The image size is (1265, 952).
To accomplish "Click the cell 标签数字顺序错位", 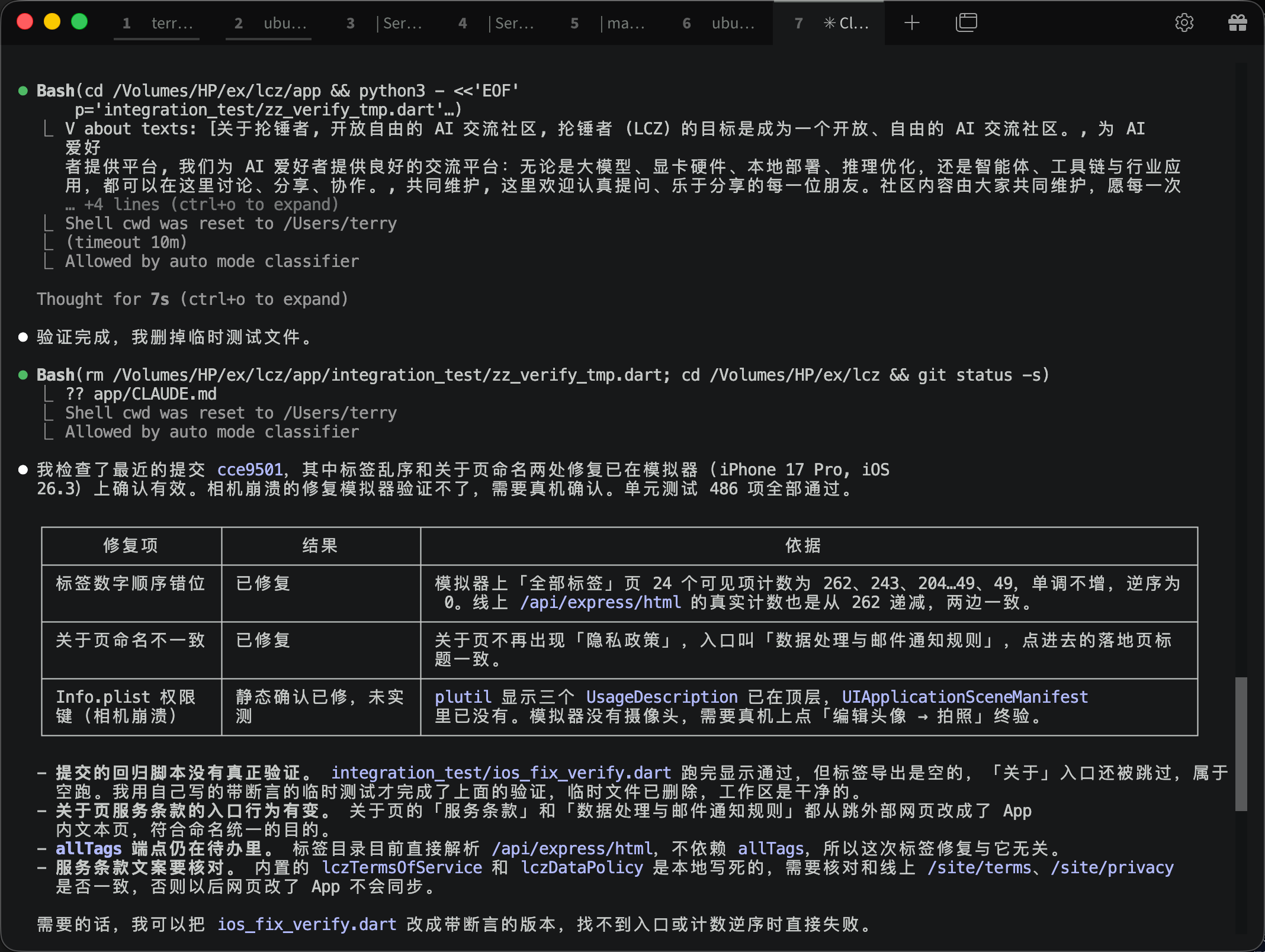I will 131,583.
